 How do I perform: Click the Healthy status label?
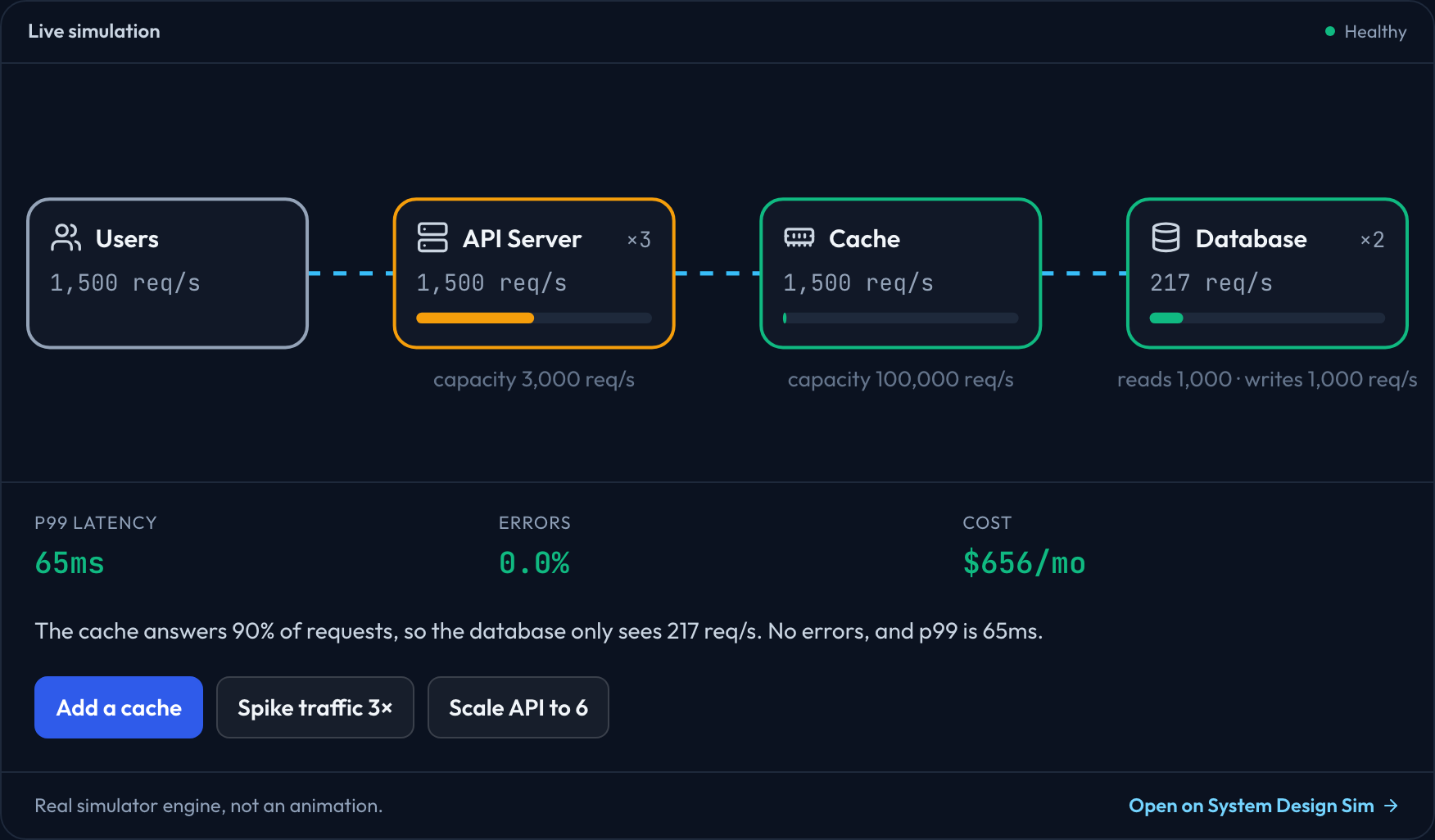(x=1375, y=31)
